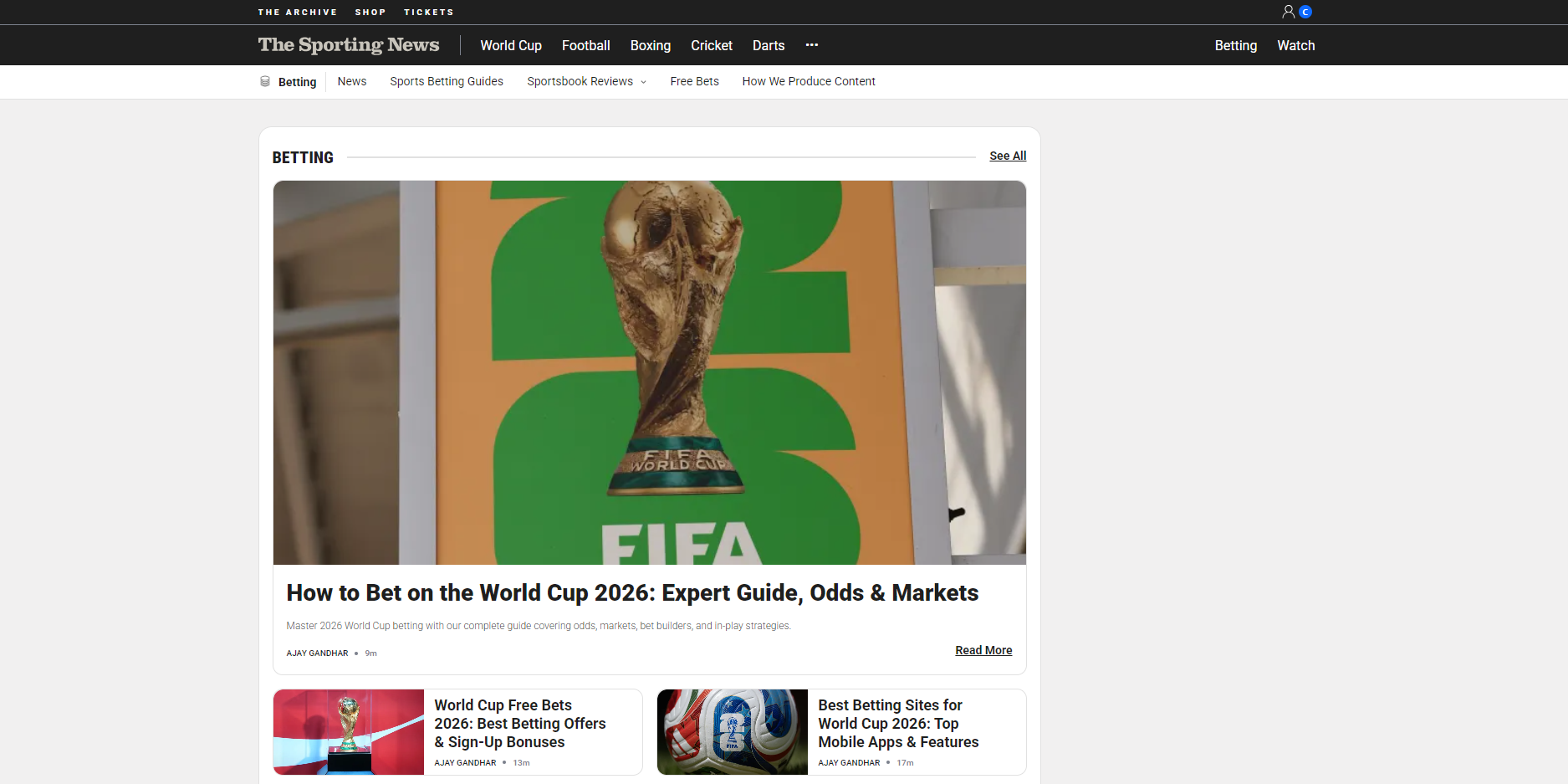
Task: Select World Cup in main navigation
Action: pos(511,45)
